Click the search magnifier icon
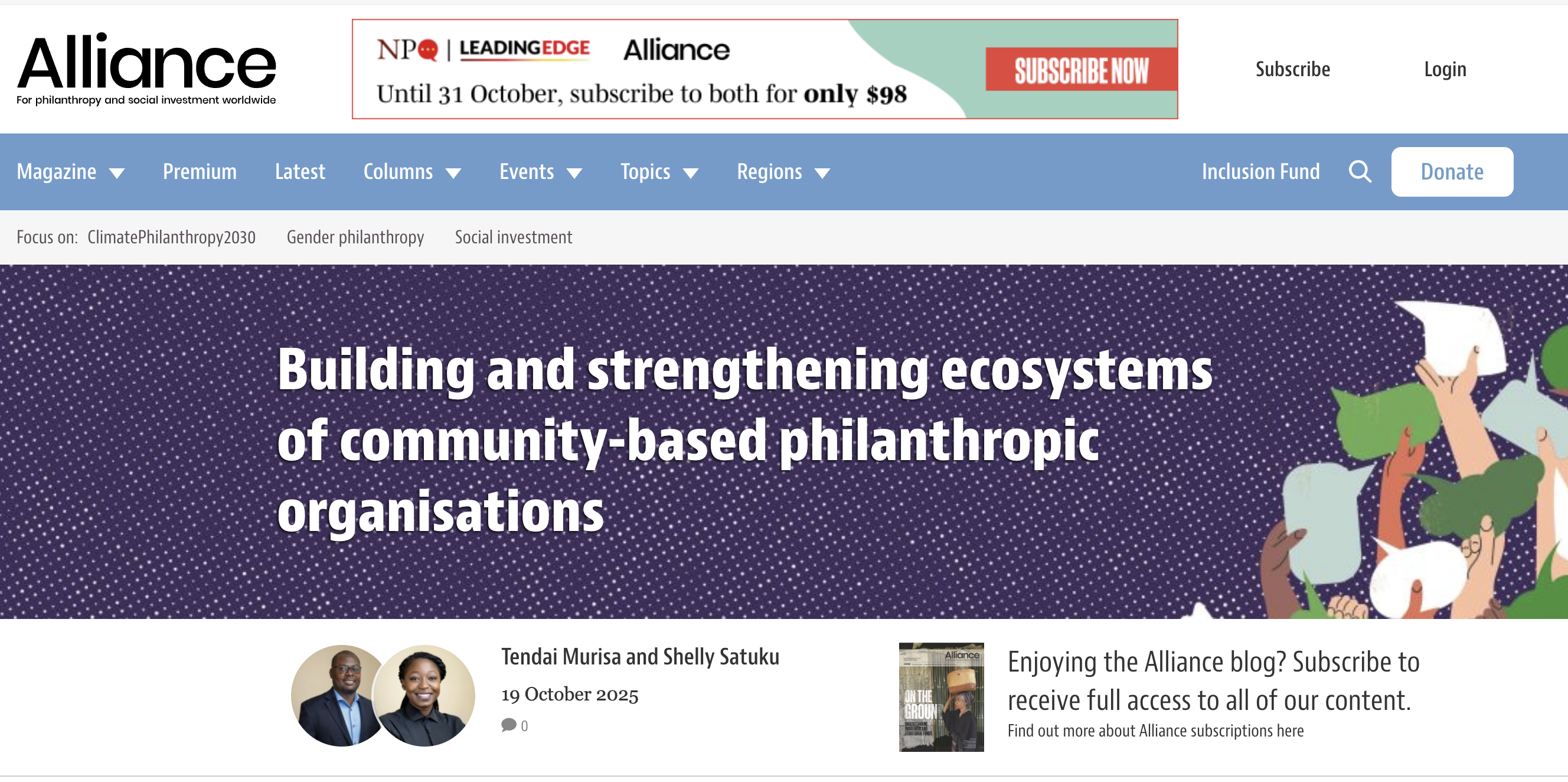The image size is (1568, 782). point(1359,172)
